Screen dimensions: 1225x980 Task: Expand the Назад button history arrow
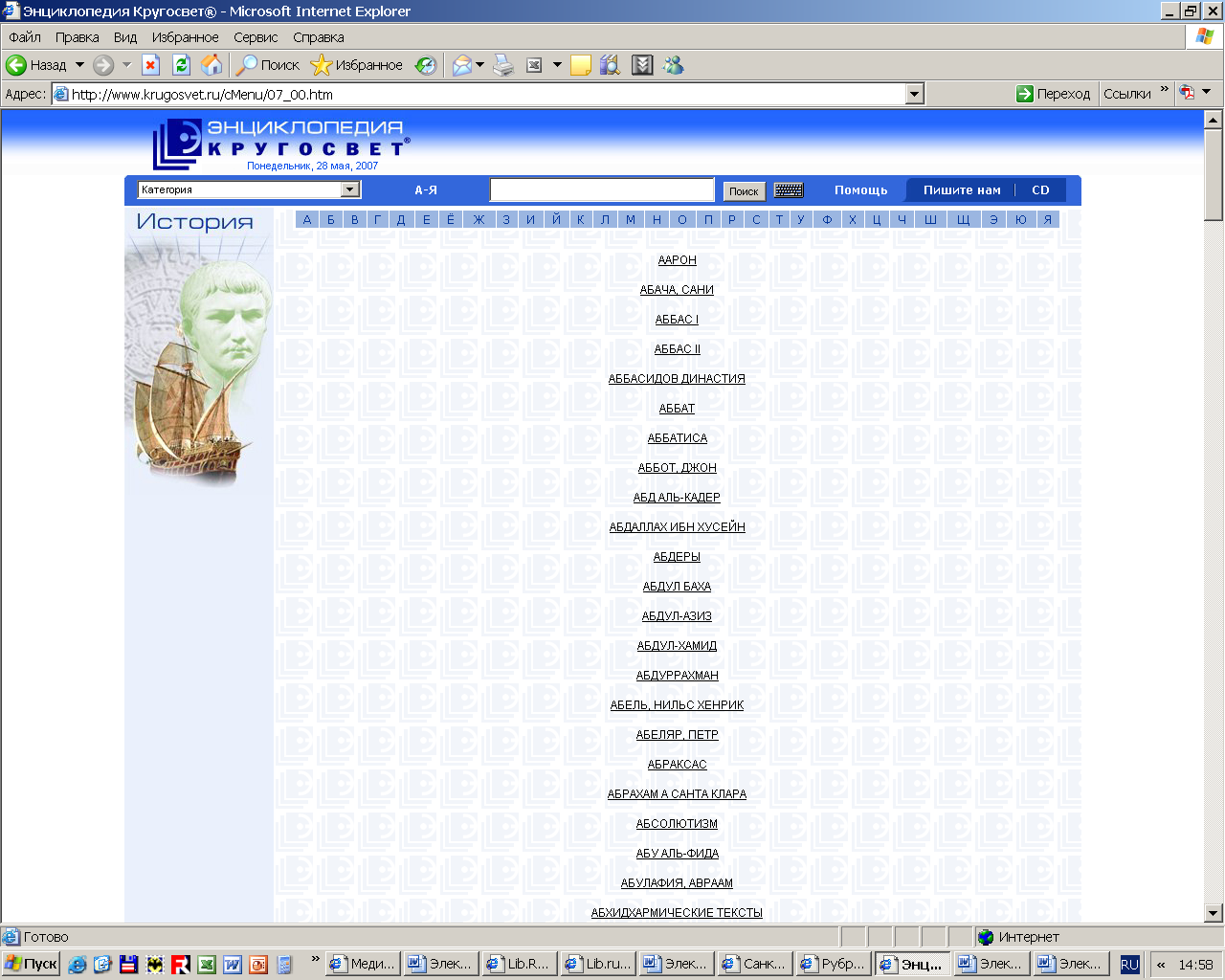click(x=79, y=65)
